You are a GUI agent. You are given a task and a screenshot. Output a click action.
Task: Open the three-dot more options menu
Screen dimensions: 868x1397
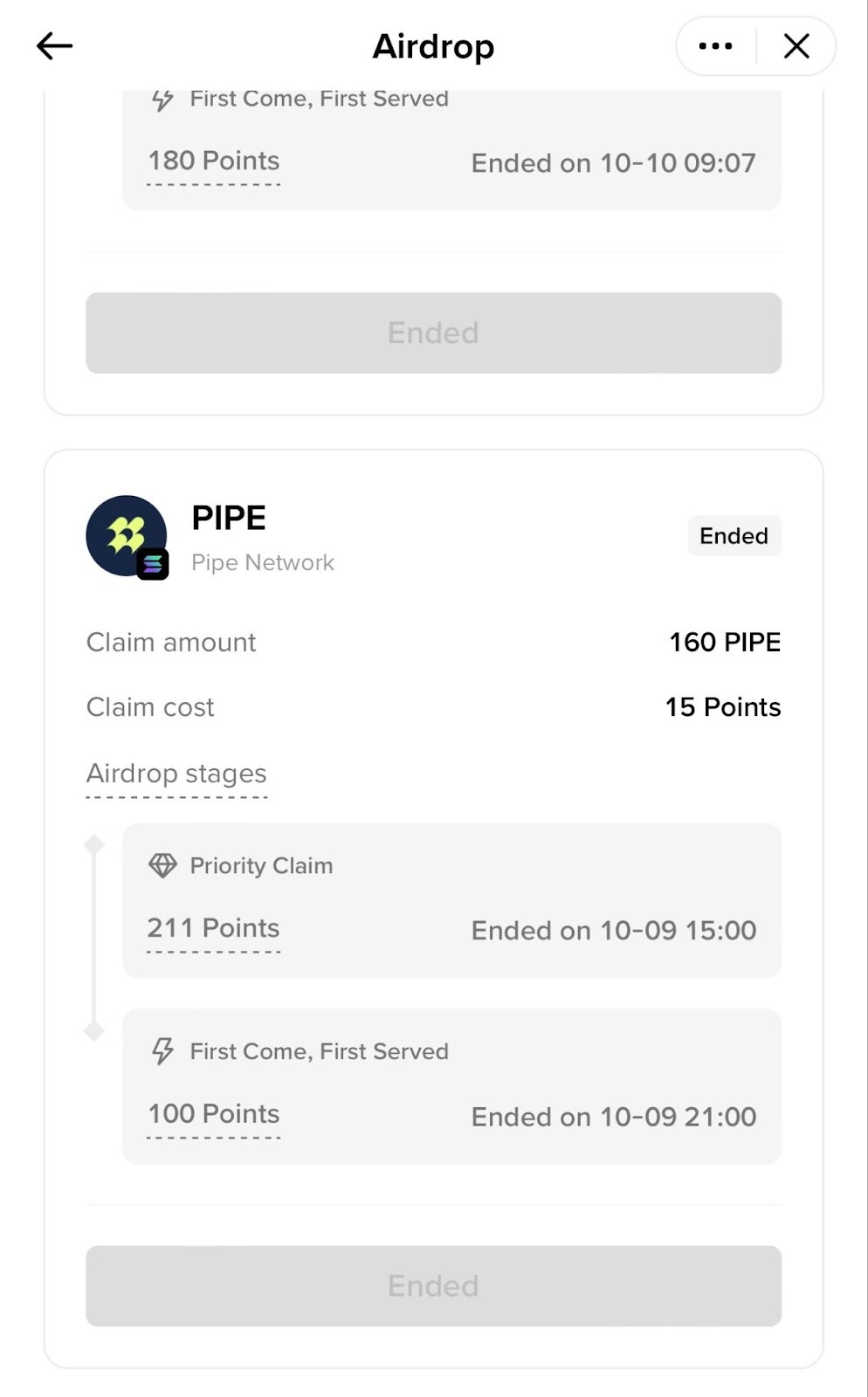pos(716,46)
